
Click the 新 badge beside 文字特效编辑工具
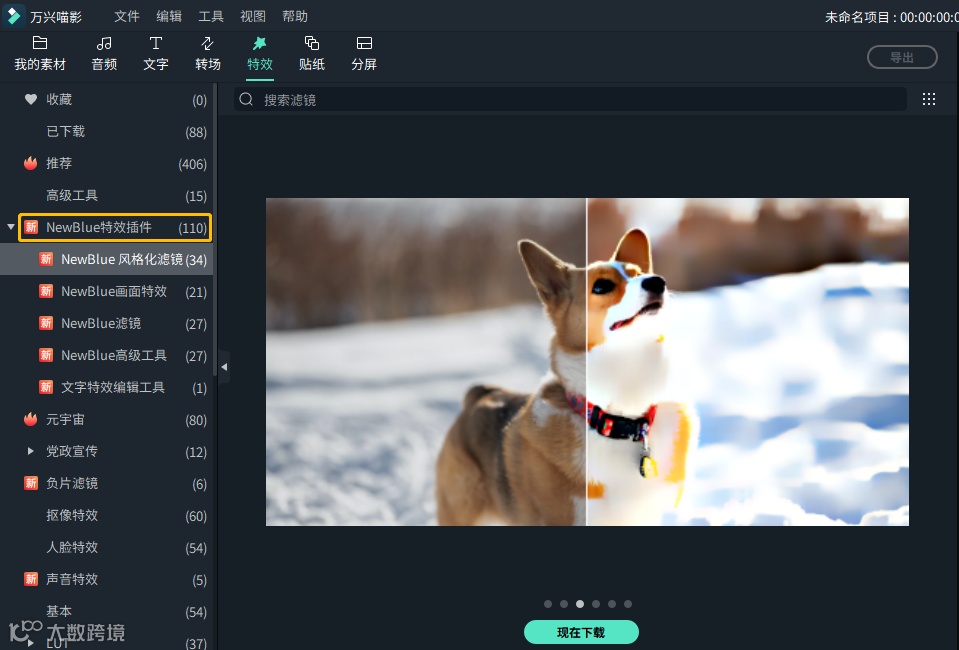point(46,387)
